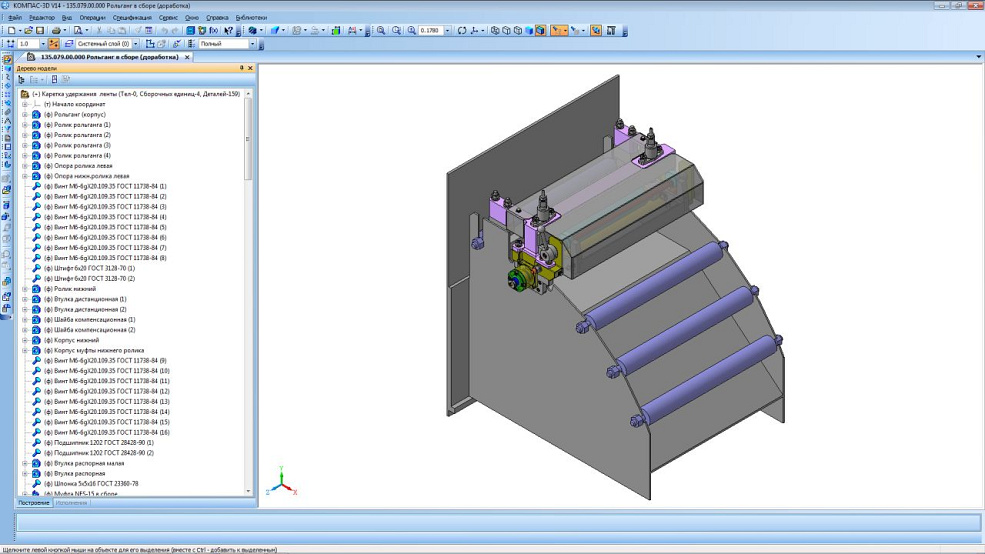
Task: Click the Help question-arrow icon
Action: pos(229,31)
